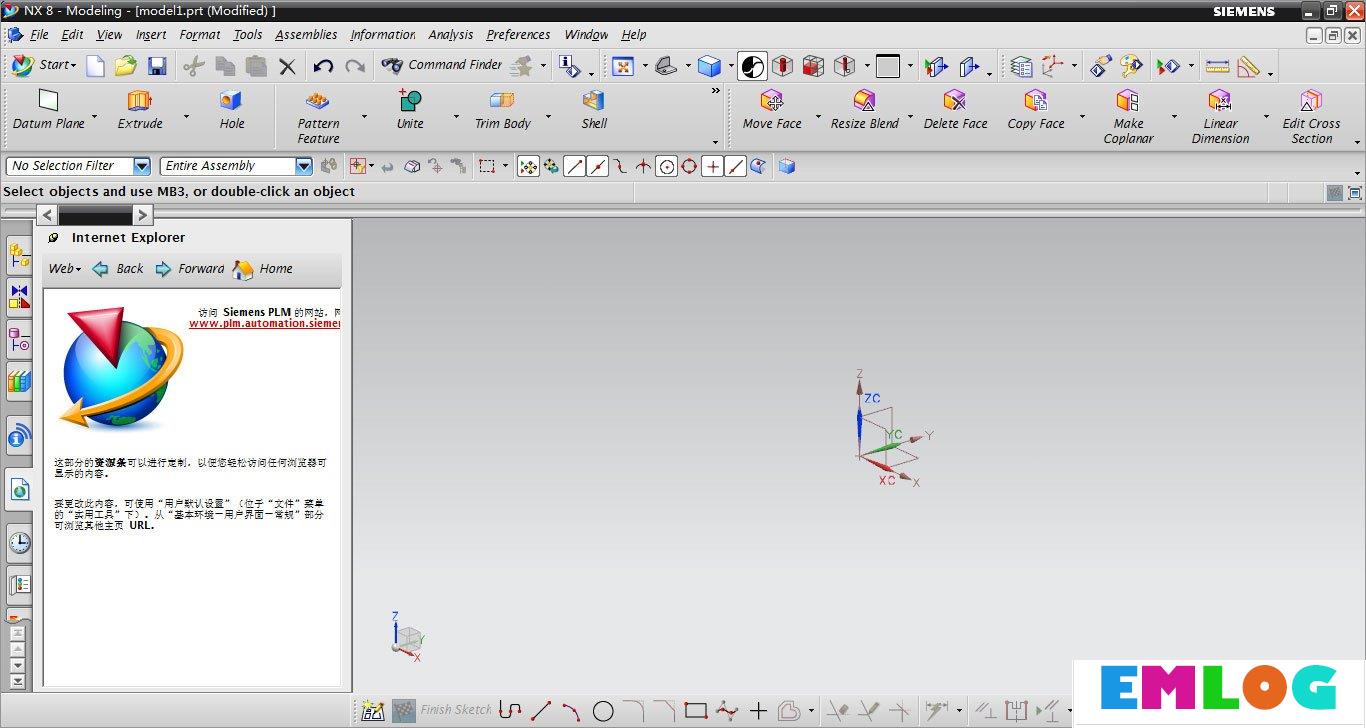Click the Measure Distance ruler icon
The width and height of the screenshot is (1366, 728).
point(1217,66)
